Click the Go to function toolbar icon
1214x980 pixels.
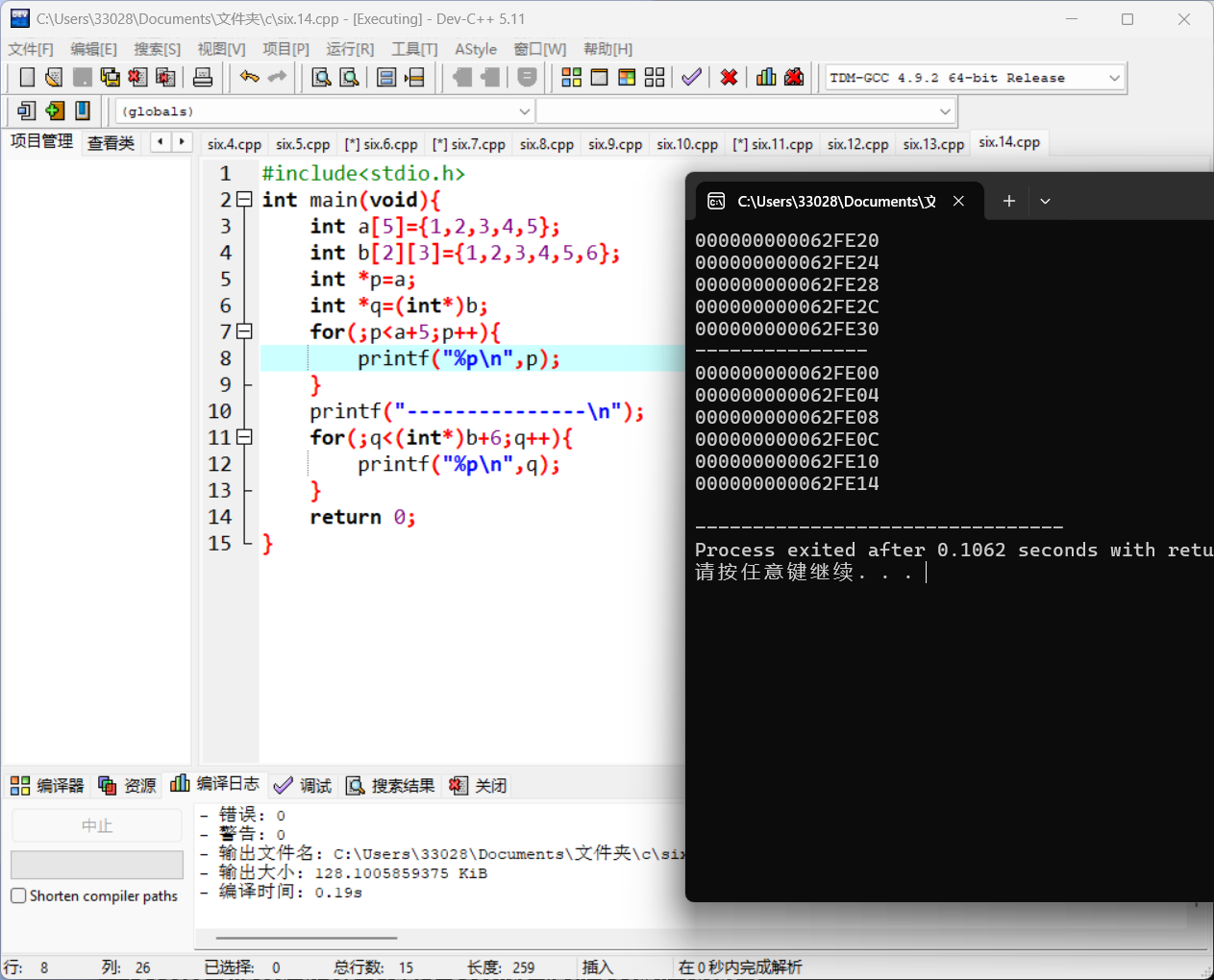point(386,78)
